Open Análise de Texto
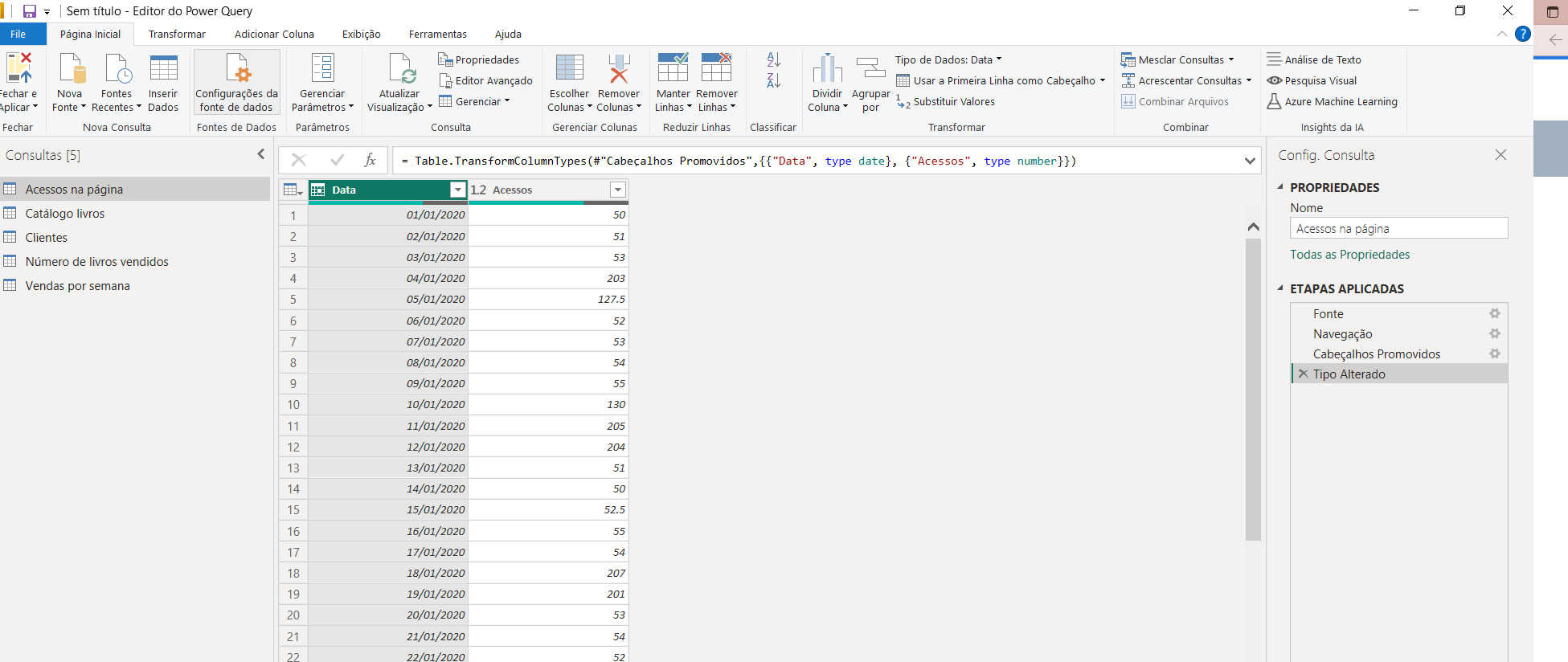The width and height of the screenshot is (1568, 662). pos(1314,59)
